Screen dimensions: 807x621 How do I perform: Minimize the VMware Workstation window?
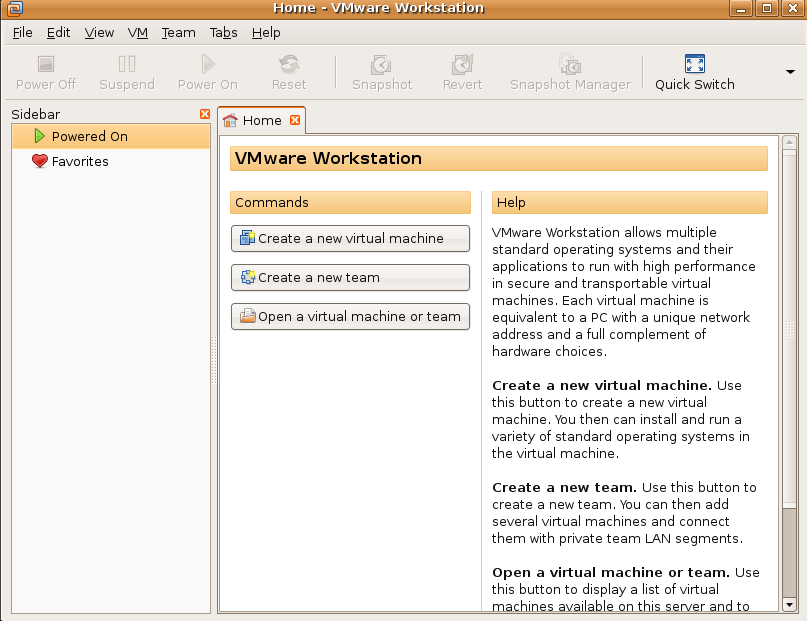pyautogui.click(x=741, y=8)
